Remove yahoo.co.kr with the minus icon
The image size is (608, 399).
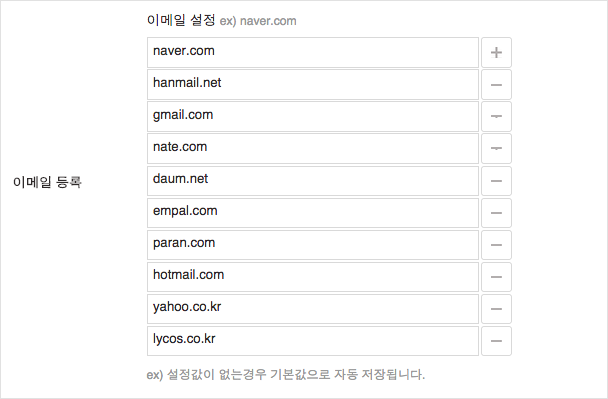pyautogui.click(x=496, y=309)
